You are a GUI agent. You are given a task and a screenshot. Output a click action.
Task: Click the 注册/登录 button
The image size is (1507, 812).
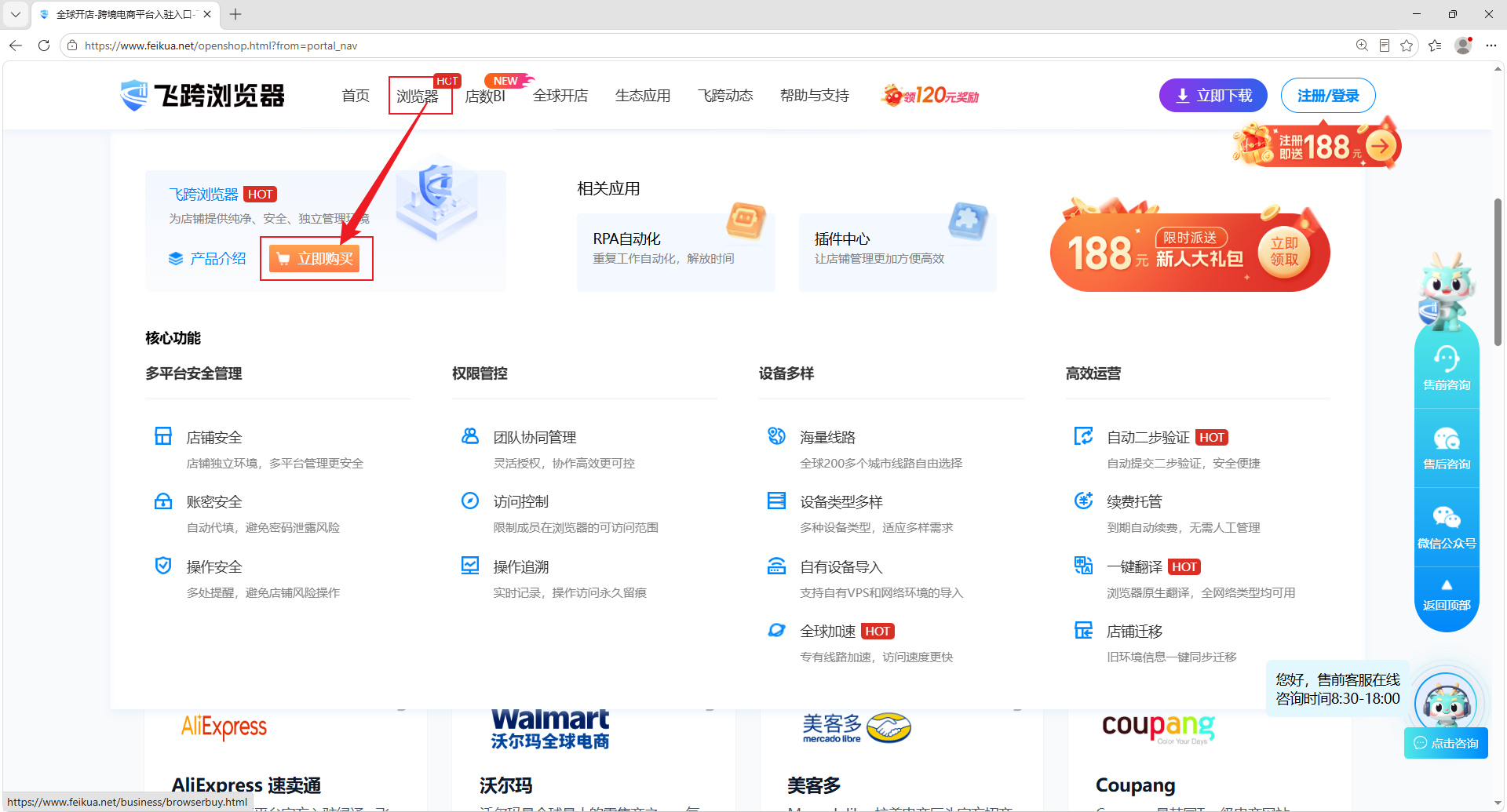(x=1328, y=96)
